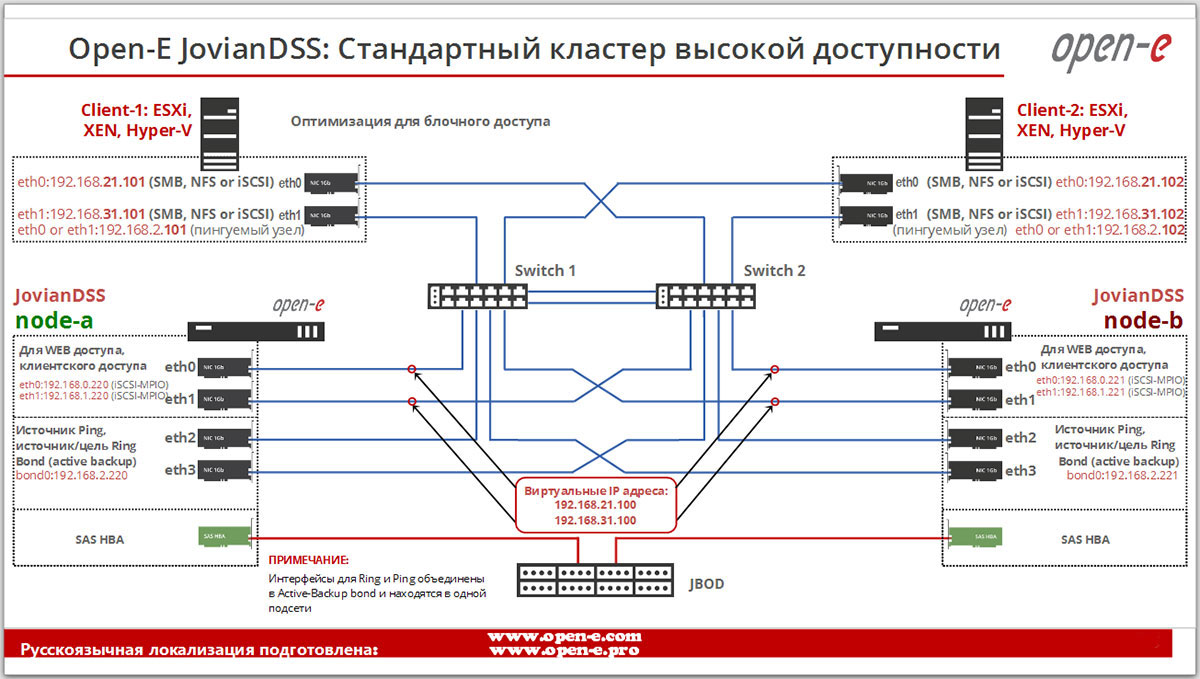Click the Switch 1 device icon

(x=477, y=296)
